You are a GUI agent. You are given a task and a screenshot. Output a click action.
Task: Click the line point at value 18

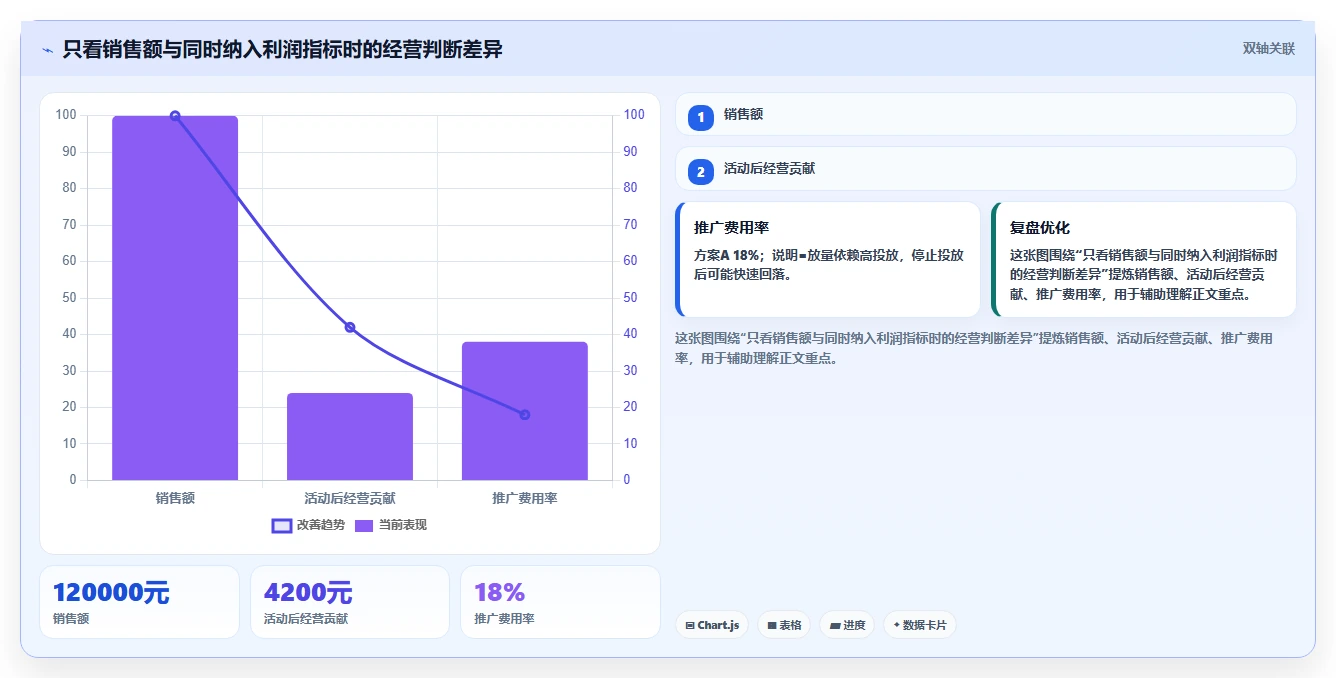click(525, 415)
